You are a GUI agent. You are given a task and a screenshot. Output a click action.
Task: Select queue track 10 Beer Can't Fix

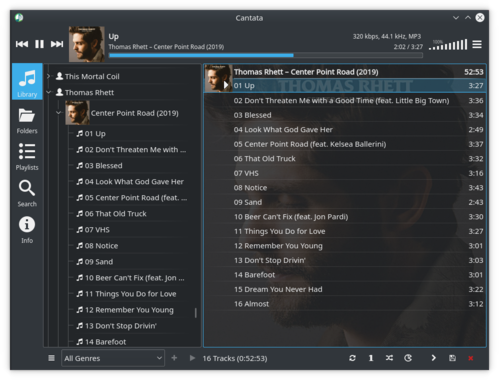coord(345,217)
